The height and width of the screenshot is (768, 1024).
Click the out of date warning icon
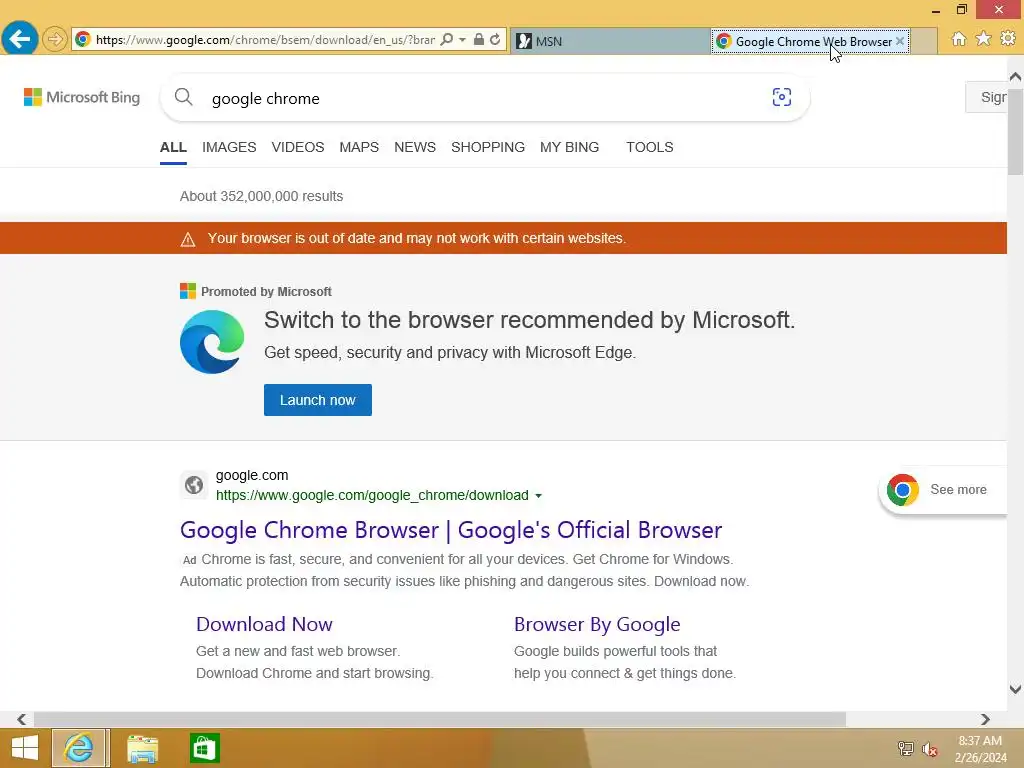coord(188,240)
